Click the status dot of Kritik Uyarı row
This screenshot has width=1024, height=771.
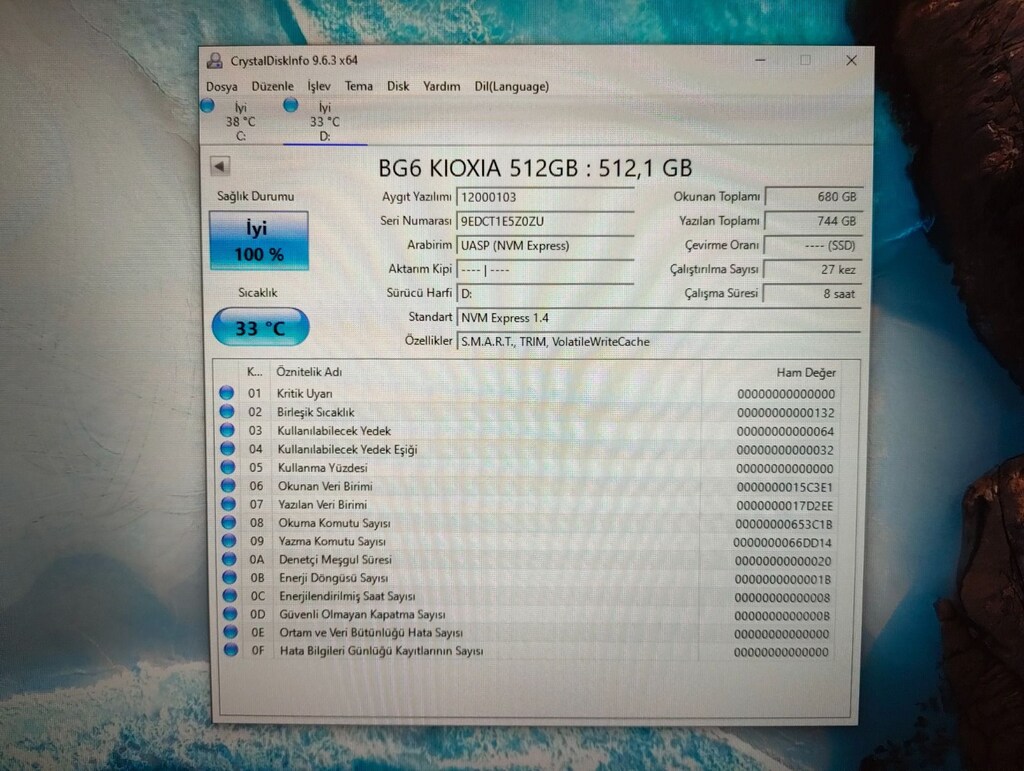[x=227, y=393]
